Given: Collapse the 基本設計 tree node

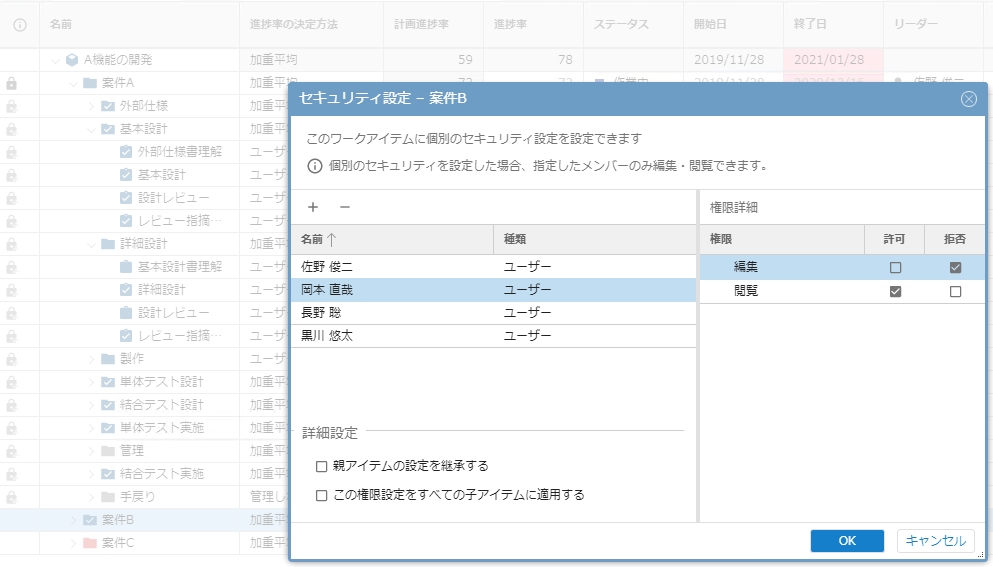Looking at the screenshot, I should 91,129.
